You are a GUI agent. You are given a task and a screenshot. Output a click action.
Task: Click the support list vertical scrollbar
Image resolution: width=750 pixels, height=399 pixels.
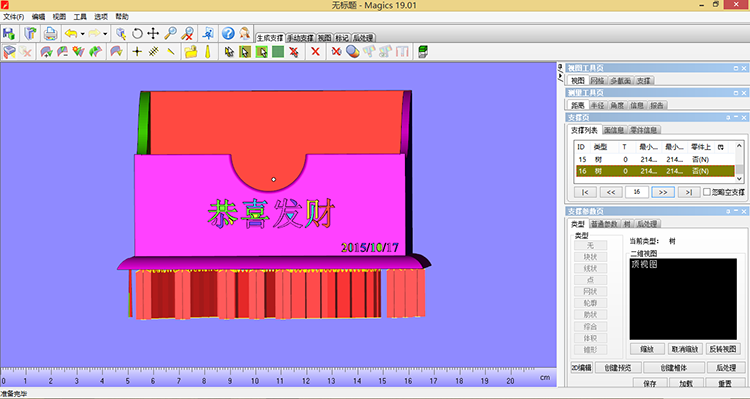tap(739, 162)
